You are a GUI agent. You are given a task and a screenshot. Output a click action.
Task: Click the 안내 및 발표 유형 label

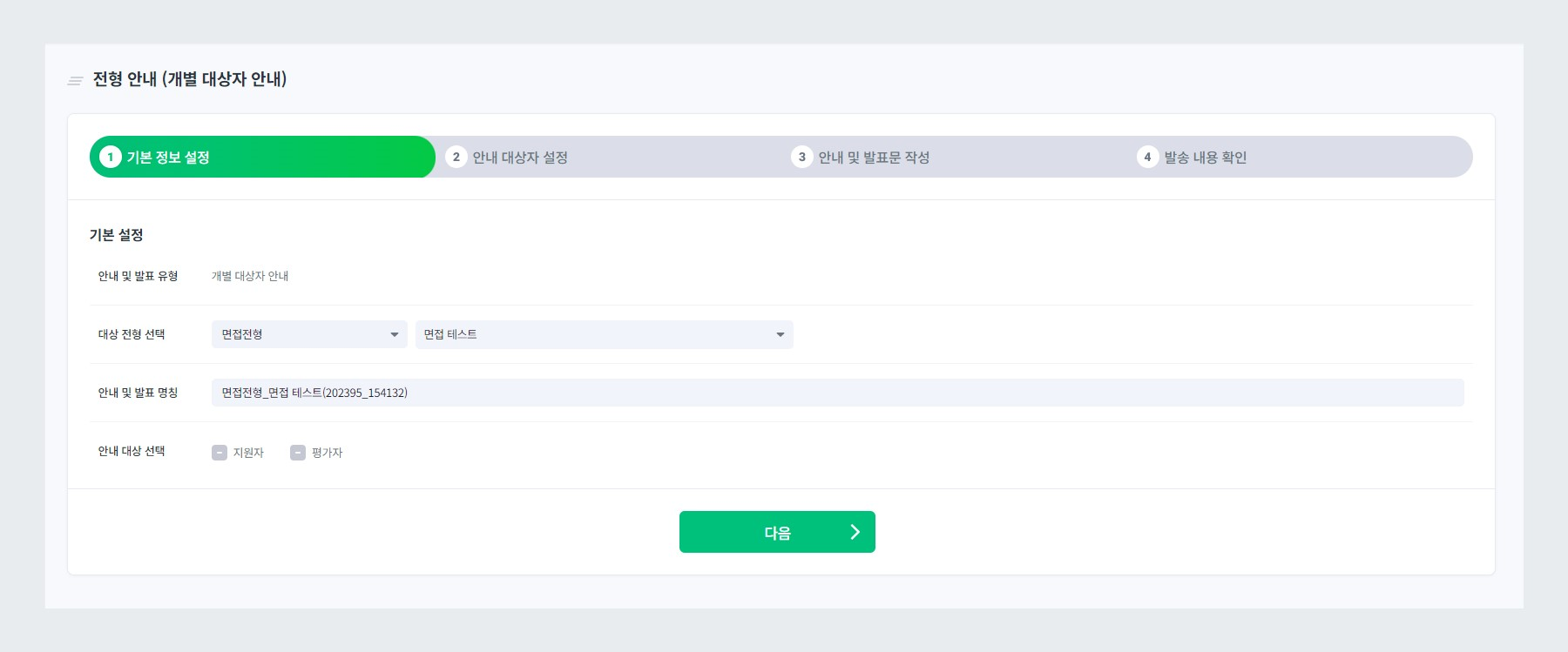(138, 276)
